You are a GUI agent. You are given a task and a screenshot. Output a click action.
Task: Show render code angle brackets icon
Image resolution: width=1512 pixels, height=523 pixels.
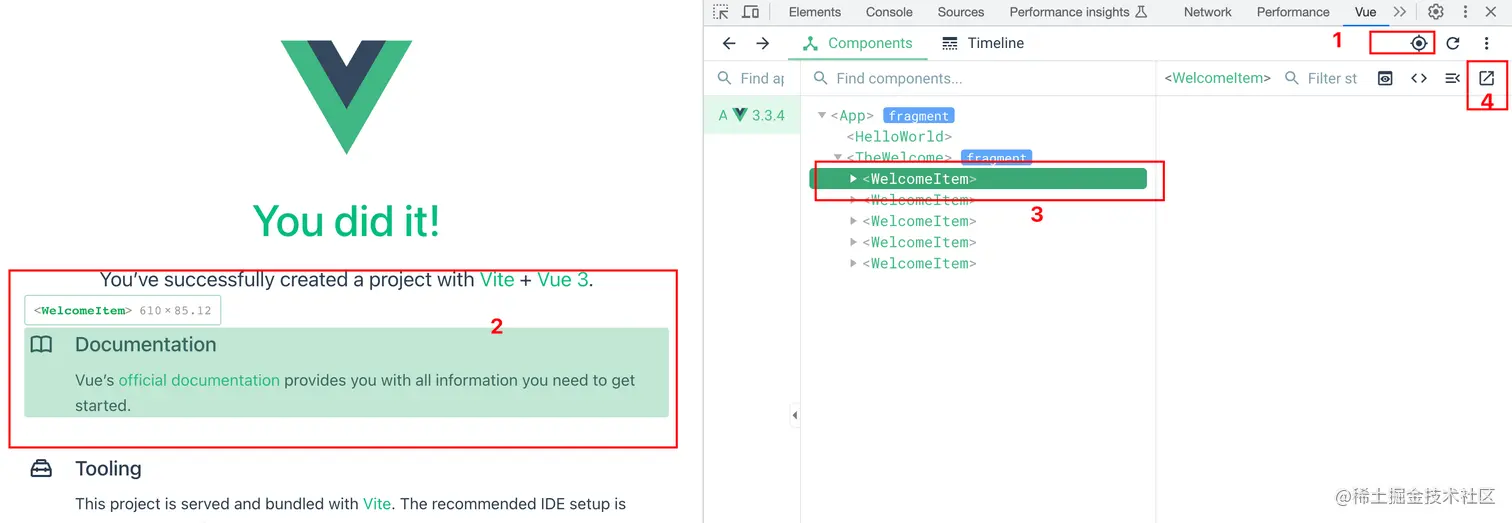[1419, 78]
